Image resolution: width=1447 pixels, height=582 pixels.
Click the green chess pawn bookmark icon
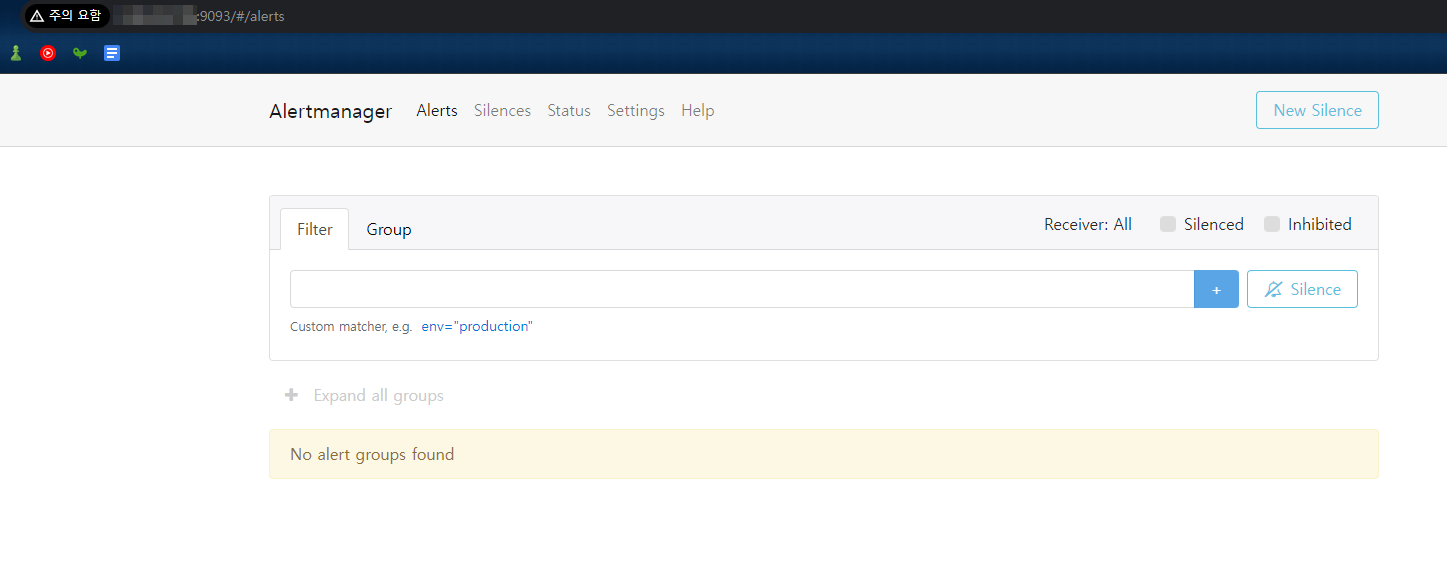(16, 53)
